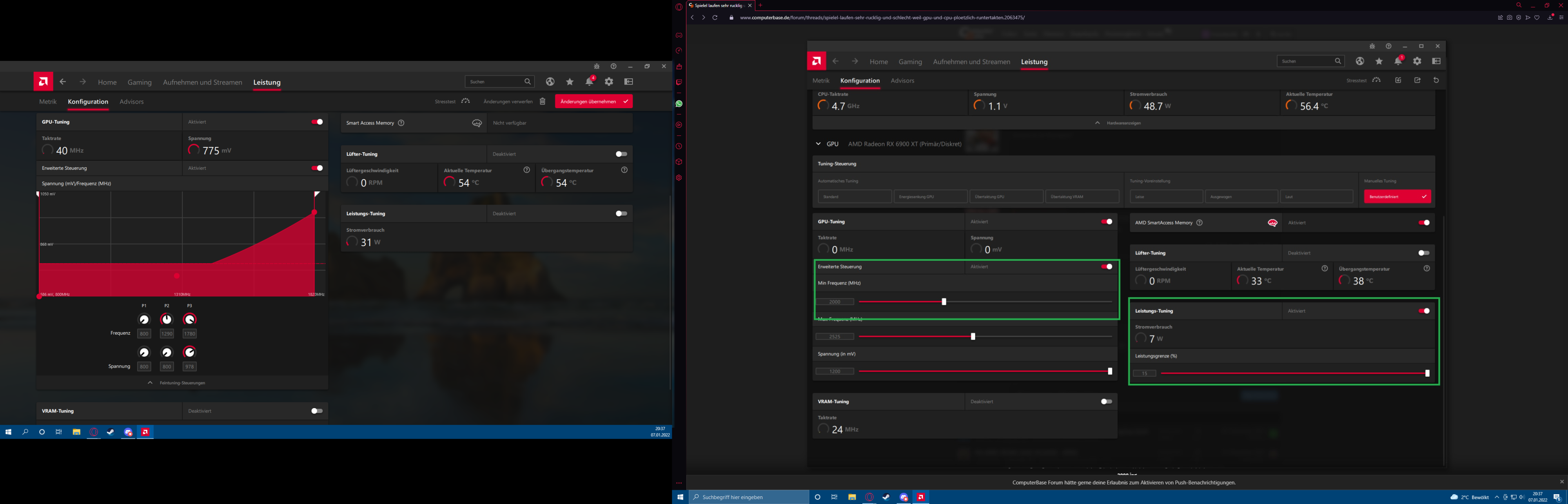Collapse the Feintuning-Steuerungen section
This screenshot has height=504, width=1568.
click(x=150, y=383)
